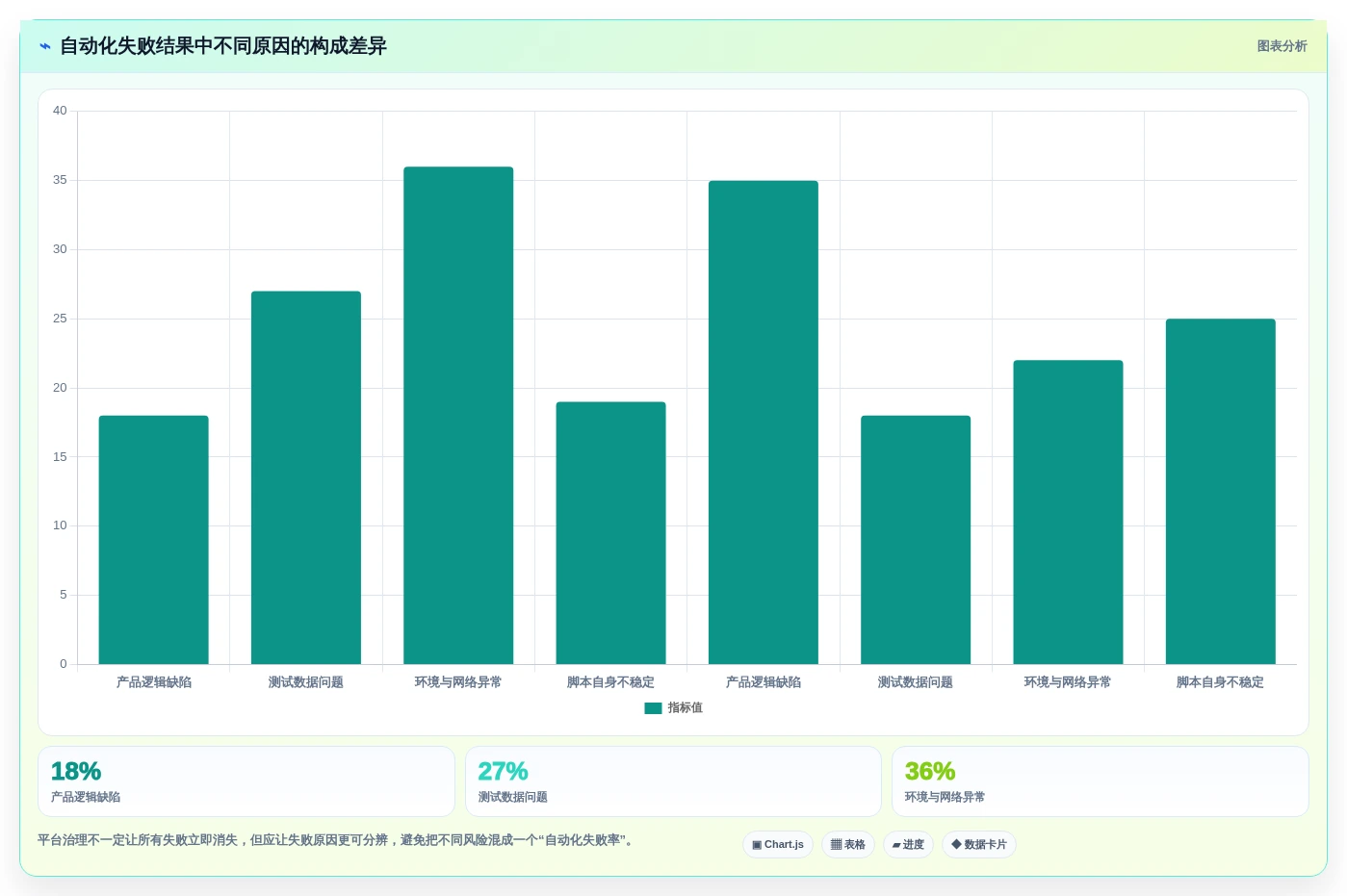Select the bar with value 25
The height and width of the screenshot is (896, 1347).
1220,492
